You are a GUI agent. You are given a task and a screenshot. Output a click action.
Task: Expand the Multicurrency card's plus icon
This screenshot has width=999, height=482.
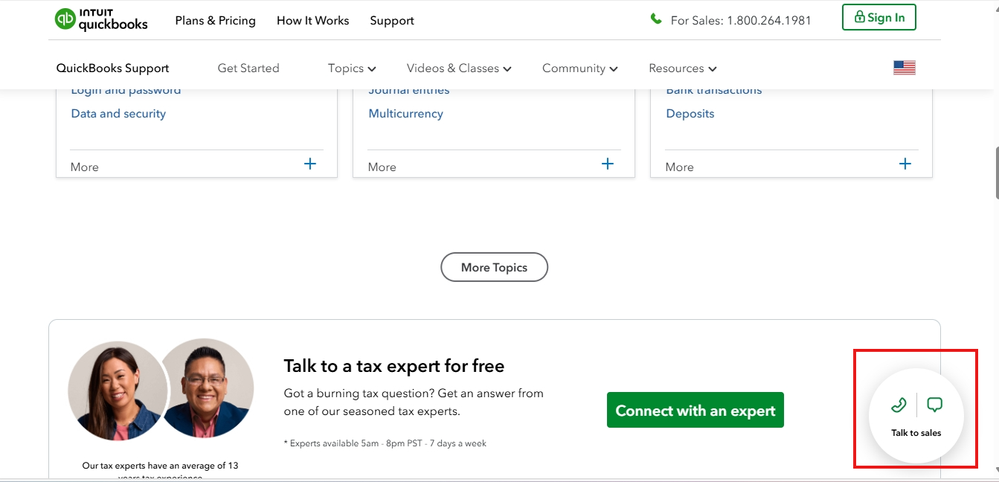coord(607,164)
